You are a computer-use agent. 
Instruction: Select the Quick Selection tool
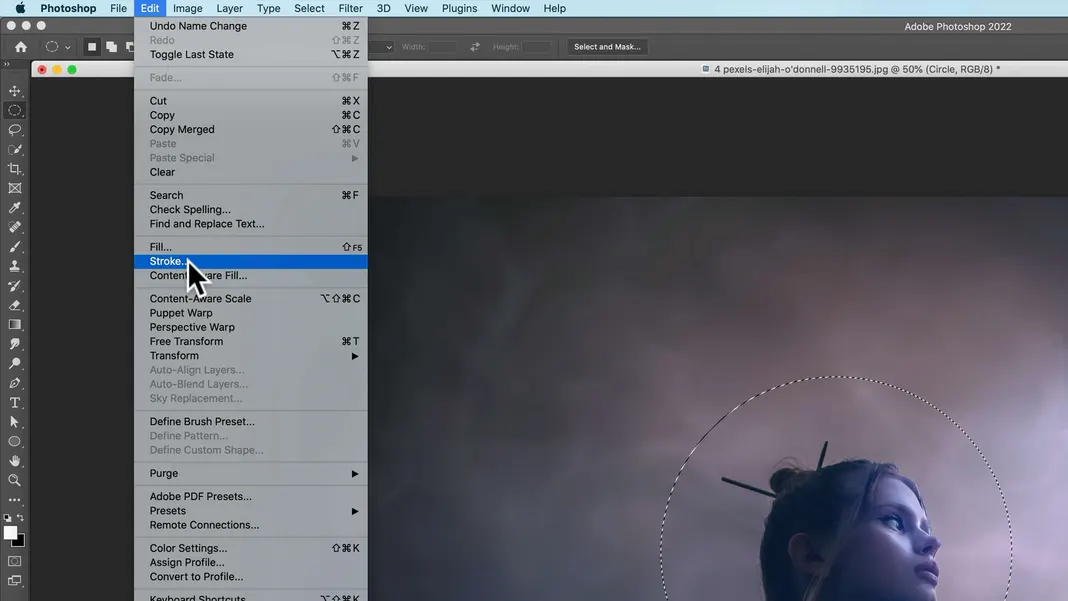click(14, 149)
